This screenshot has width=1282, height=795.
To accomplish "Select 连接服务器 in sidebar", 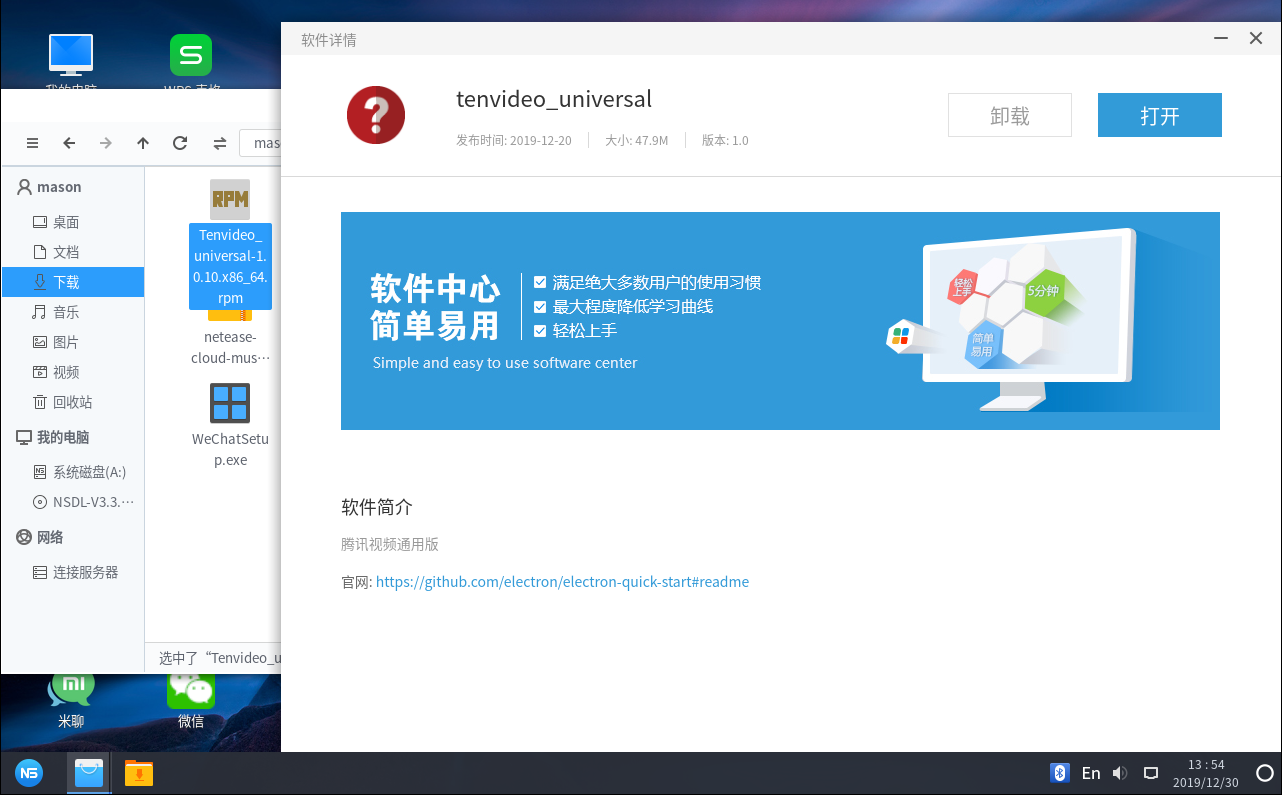I will pos(72,572).
